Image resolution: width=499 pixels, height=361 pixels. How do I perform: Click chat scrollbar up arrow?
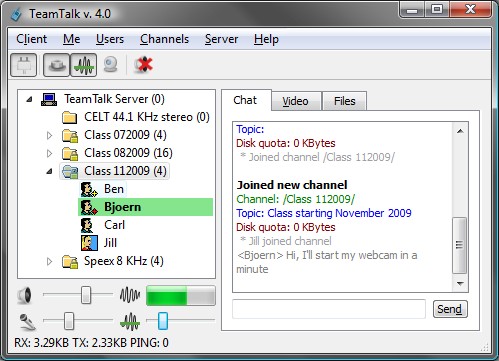click(x=460, y=131)
